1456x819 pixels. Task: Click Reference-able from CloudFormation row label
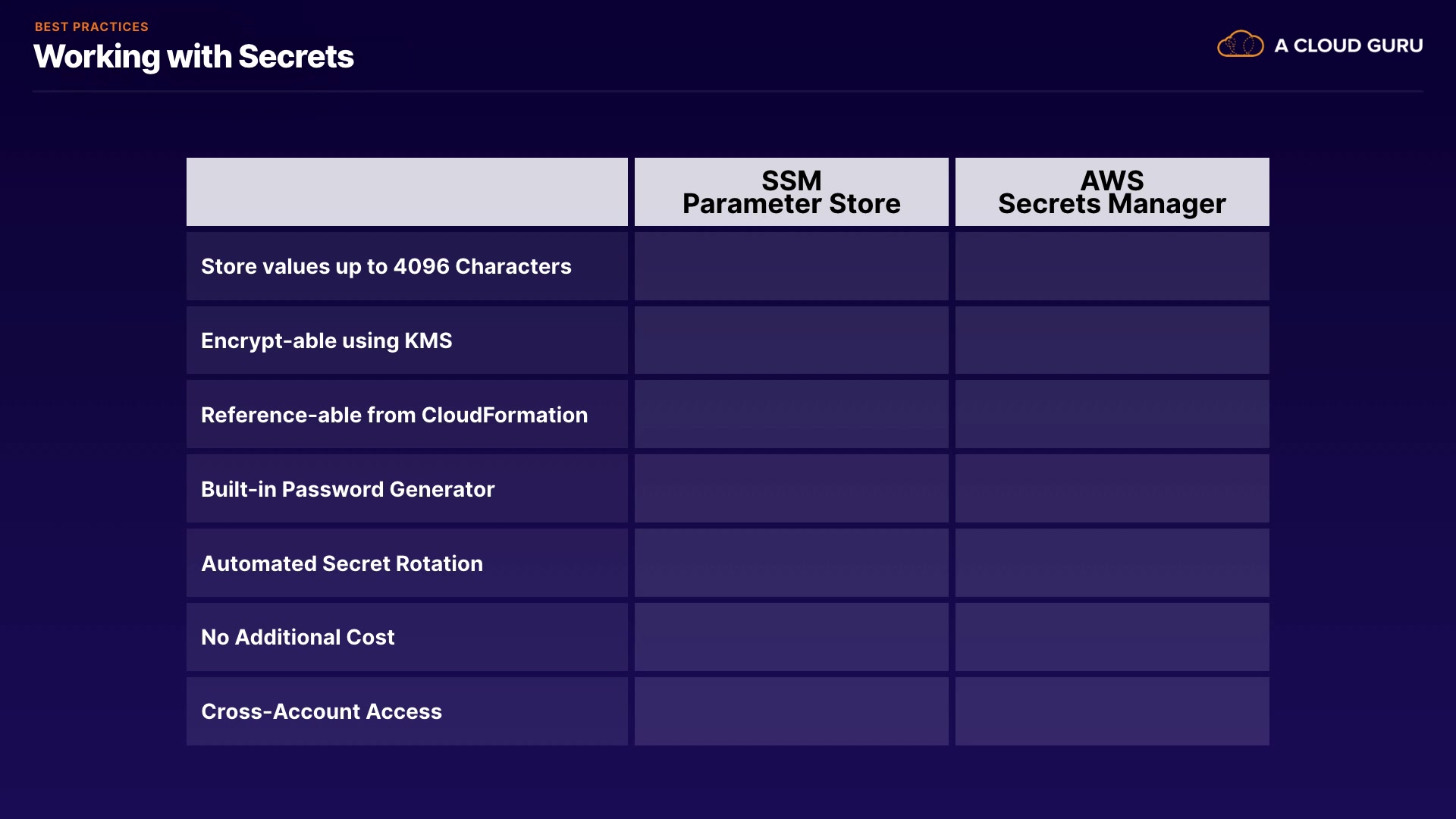tap(394, 415)
